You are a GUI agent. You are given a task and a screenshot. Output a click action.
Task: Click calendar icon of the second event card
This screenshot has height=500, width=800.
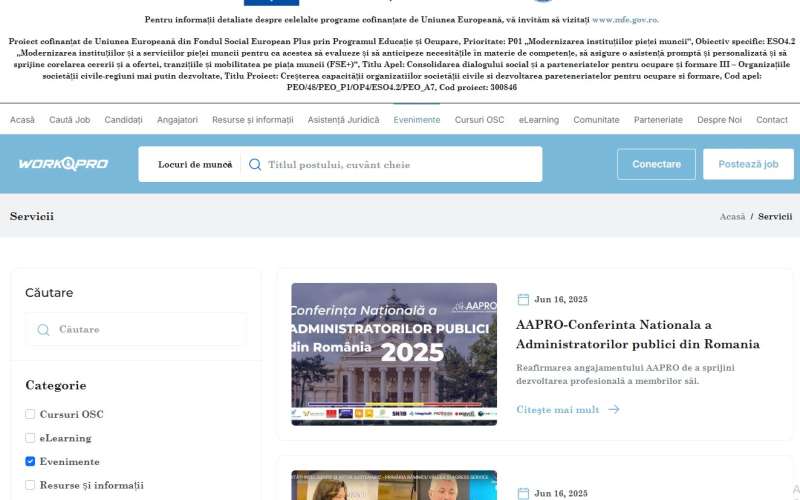click(x=523, y=493)
